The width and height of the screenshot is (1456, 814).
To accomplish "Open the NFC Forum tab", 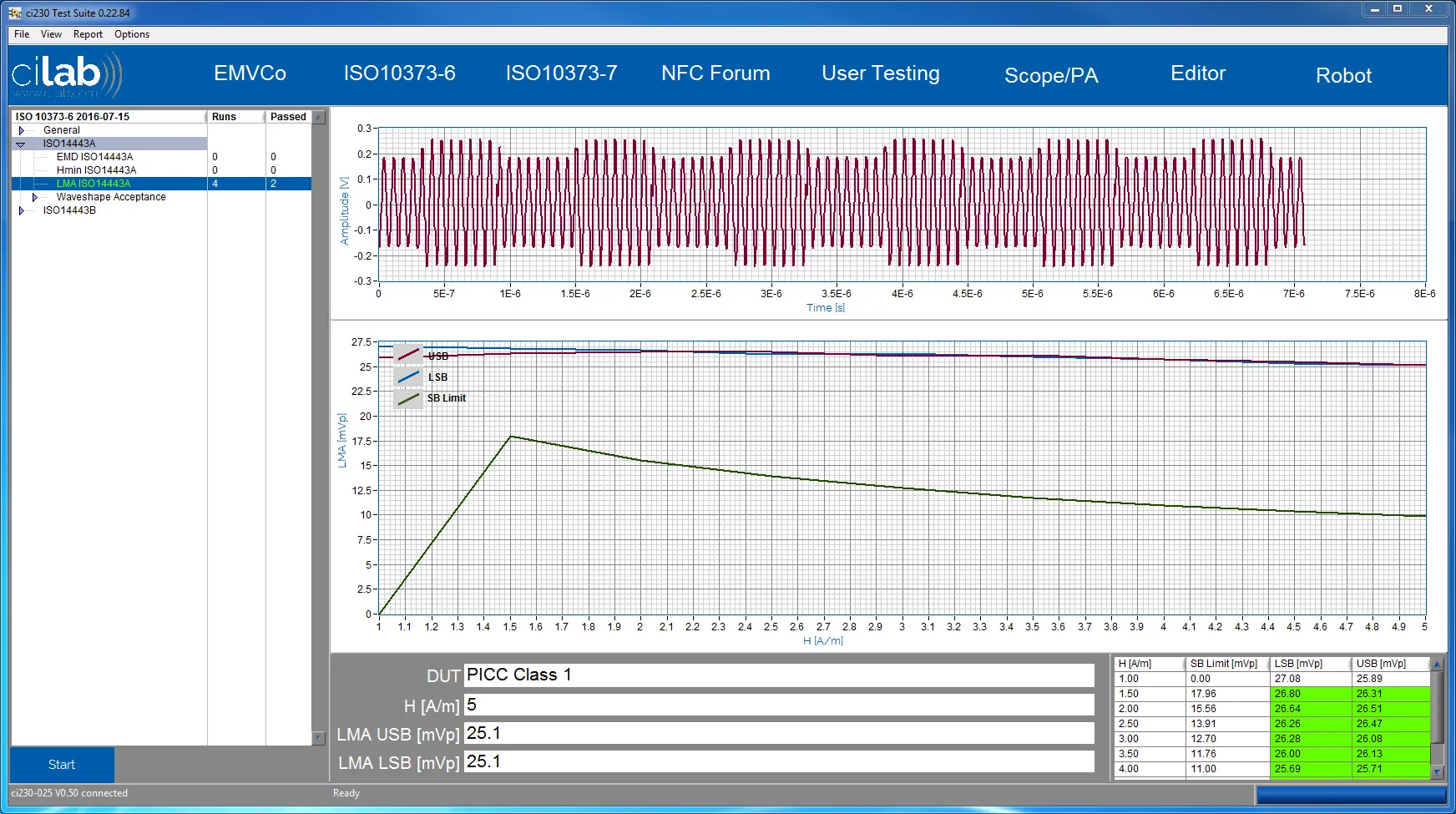I will pos(715,73).
